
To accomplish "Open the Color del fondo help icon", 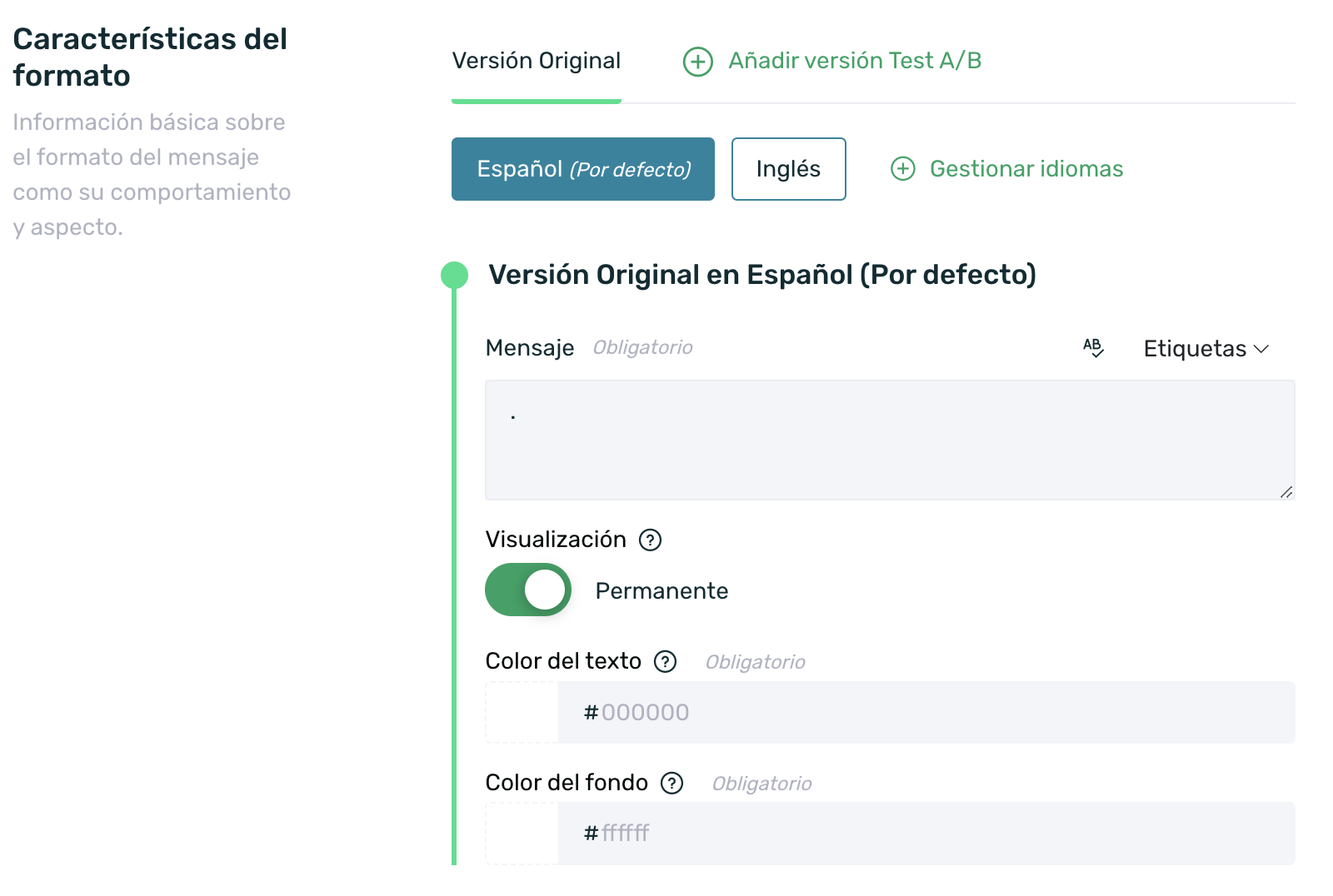I will pyautogui.click(x=671, y=784).
